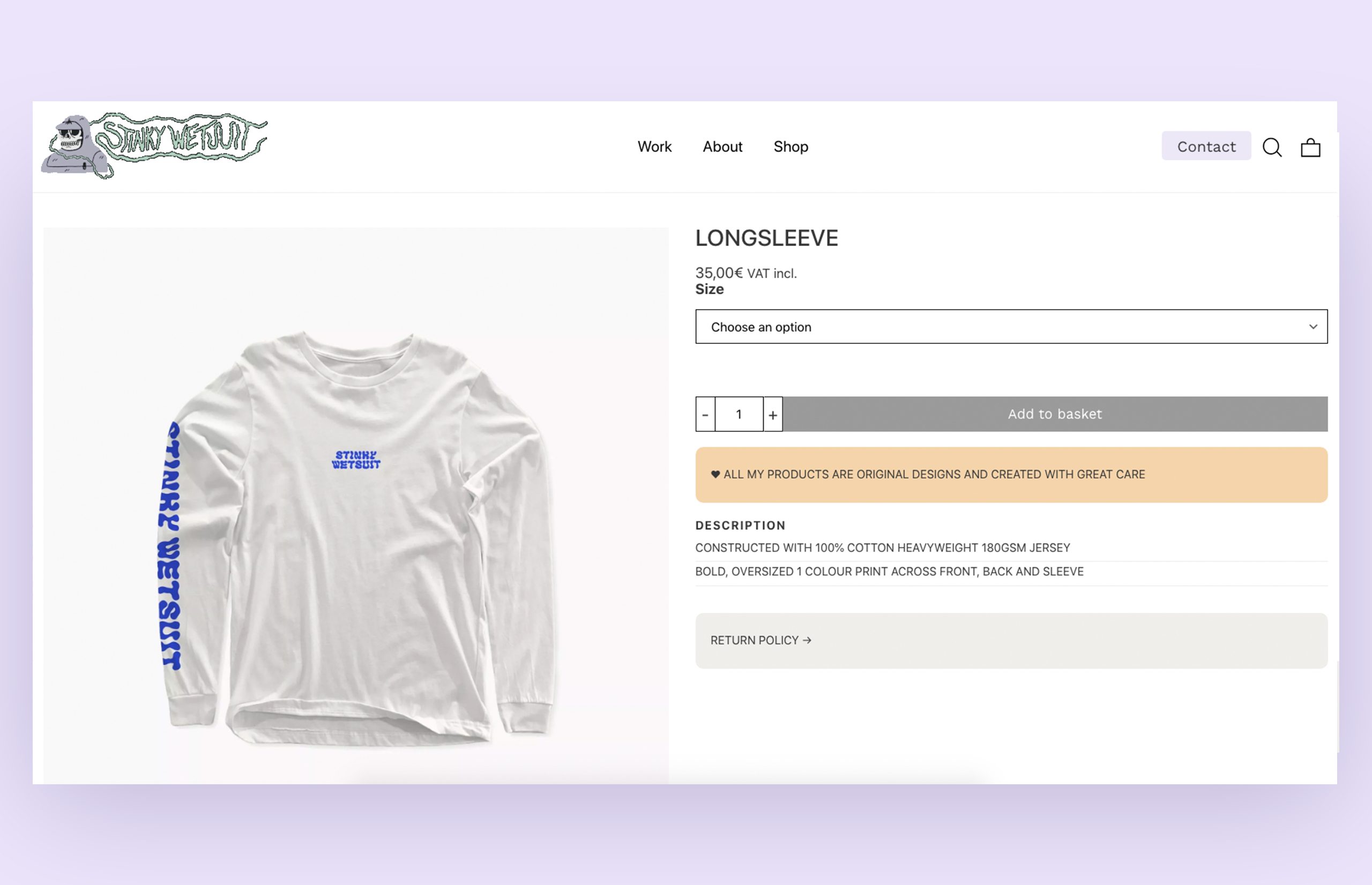Image resolution: width=1372 pixels, height=885 pixels.
Task: Click the Contact button in the header
Action: [x=1206, y=145]
